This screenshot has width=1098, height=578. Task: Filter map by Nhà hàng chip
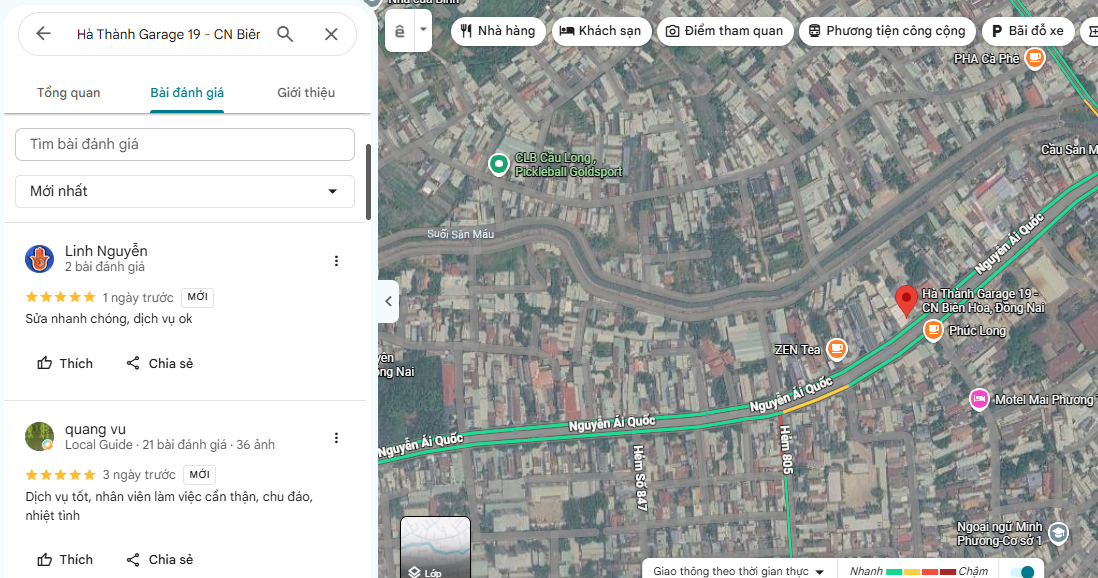tap(498, 31)
